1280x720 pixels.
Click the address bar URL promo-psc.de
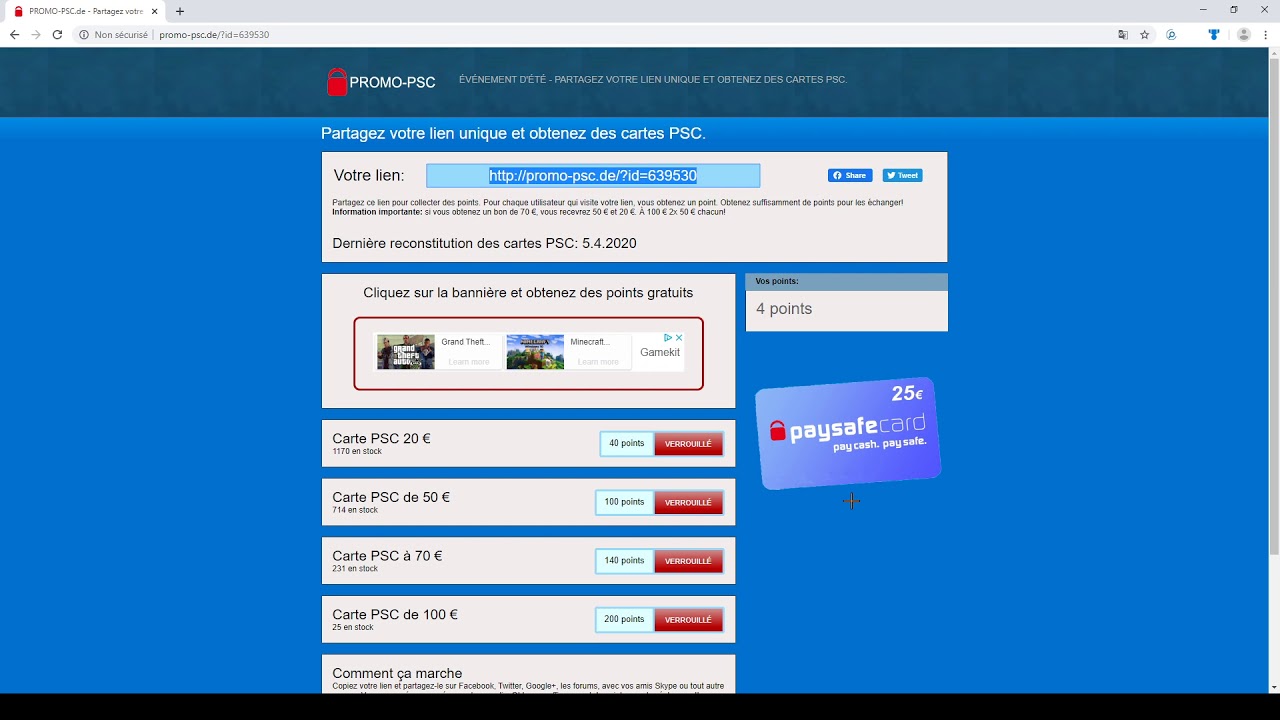[x=214, y=34]
